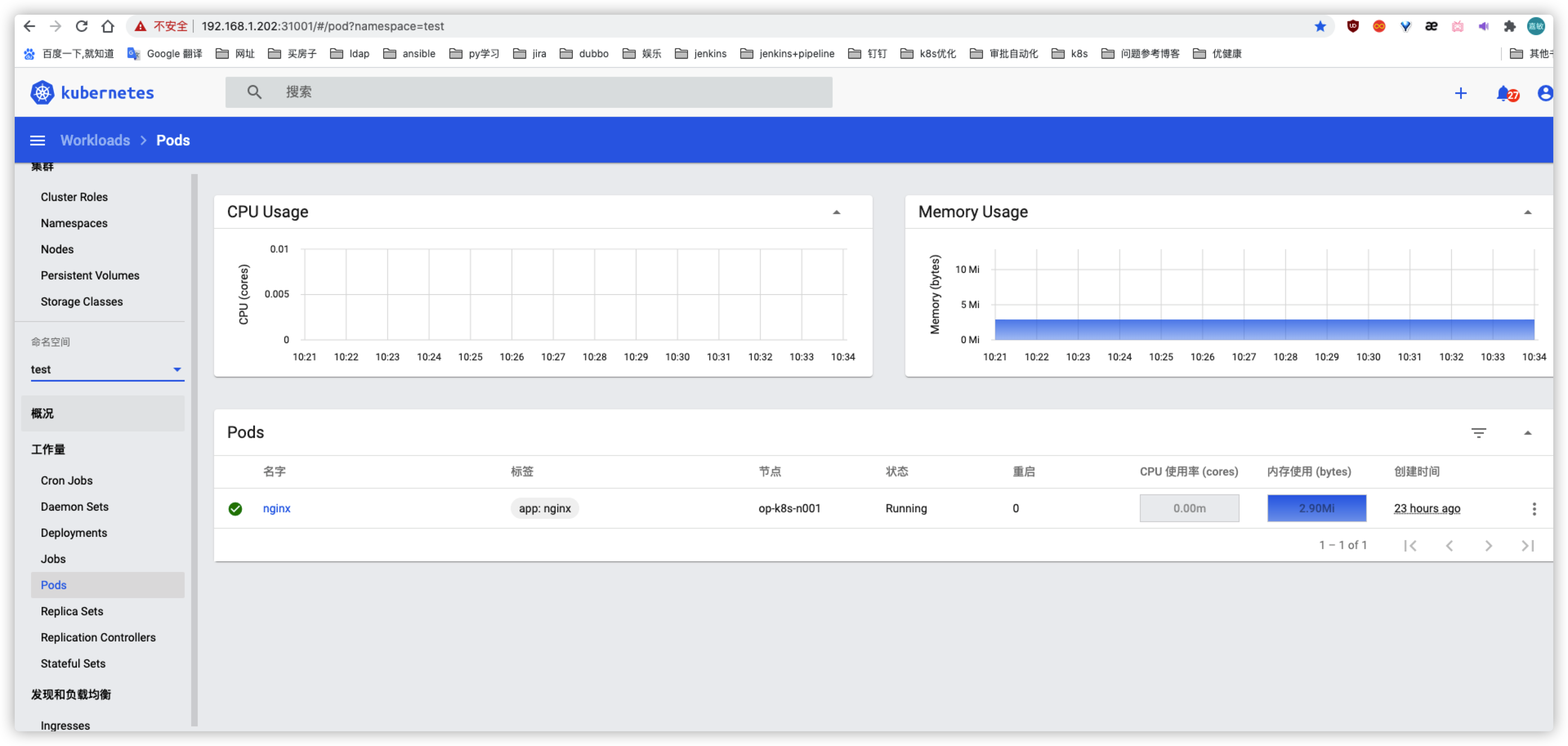Reload the page with browser refresh
This screenshot has width=1568, height=746.
coord(82,26)
